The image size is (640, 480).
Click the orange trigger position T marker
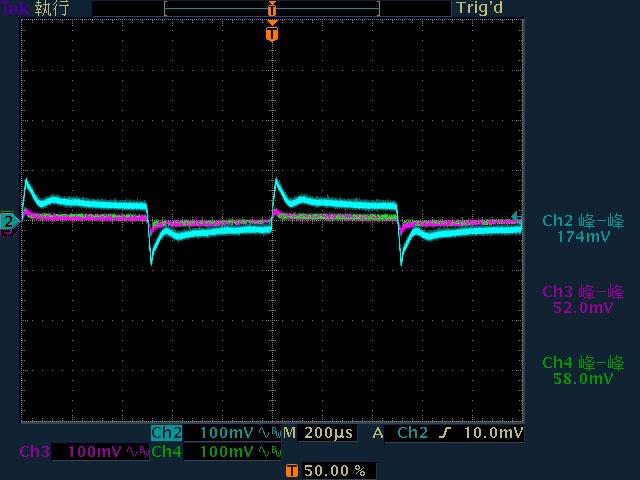tap(271, 34)
